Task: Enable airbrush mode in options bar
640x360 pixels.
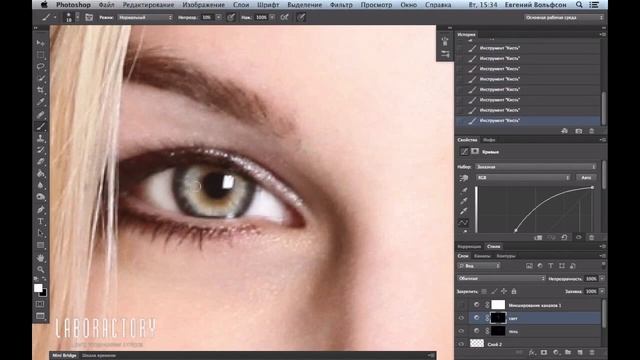Action: 284,18
